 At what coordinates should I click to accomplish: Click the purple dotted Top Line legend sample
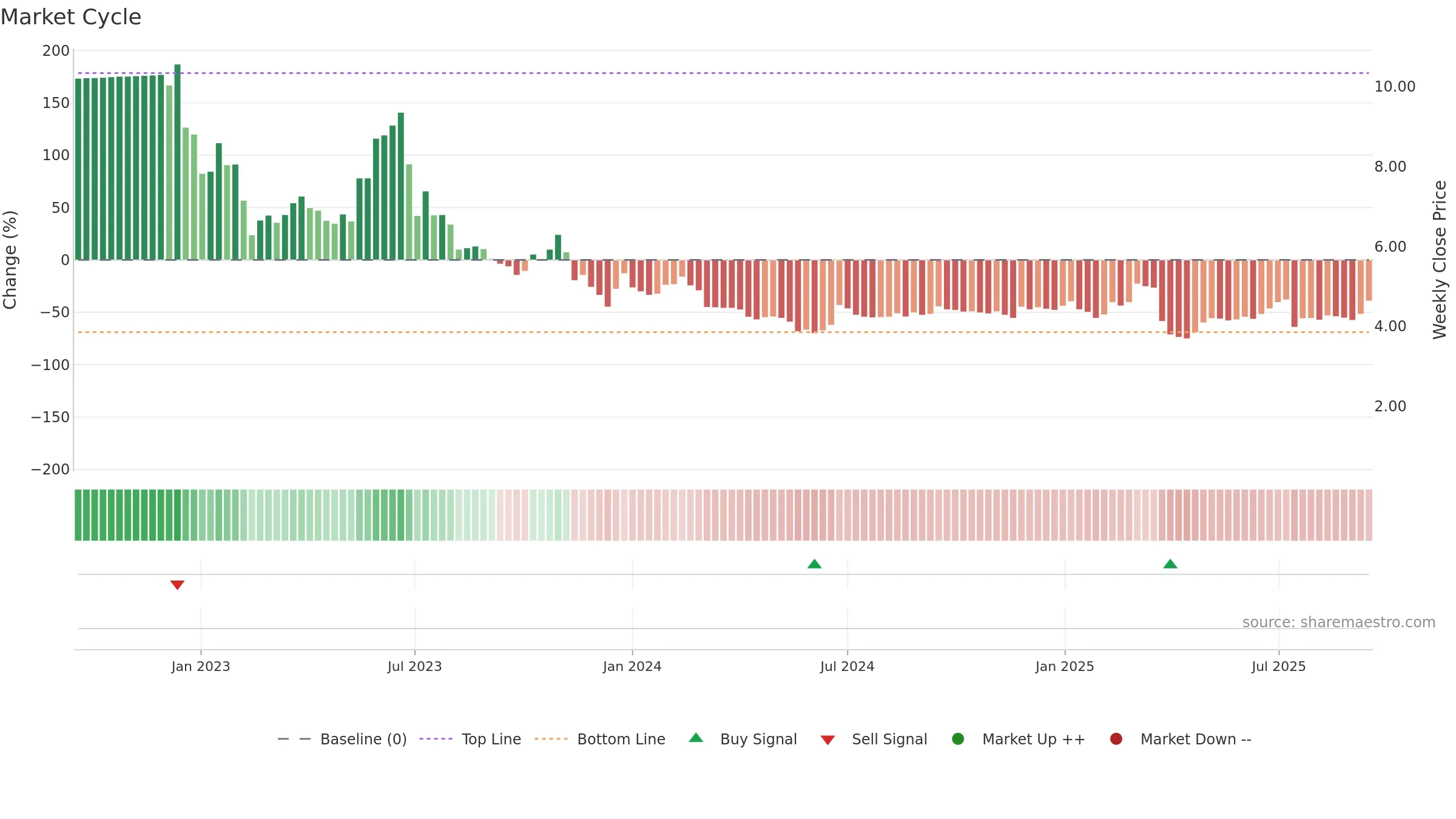click(436, 739)
